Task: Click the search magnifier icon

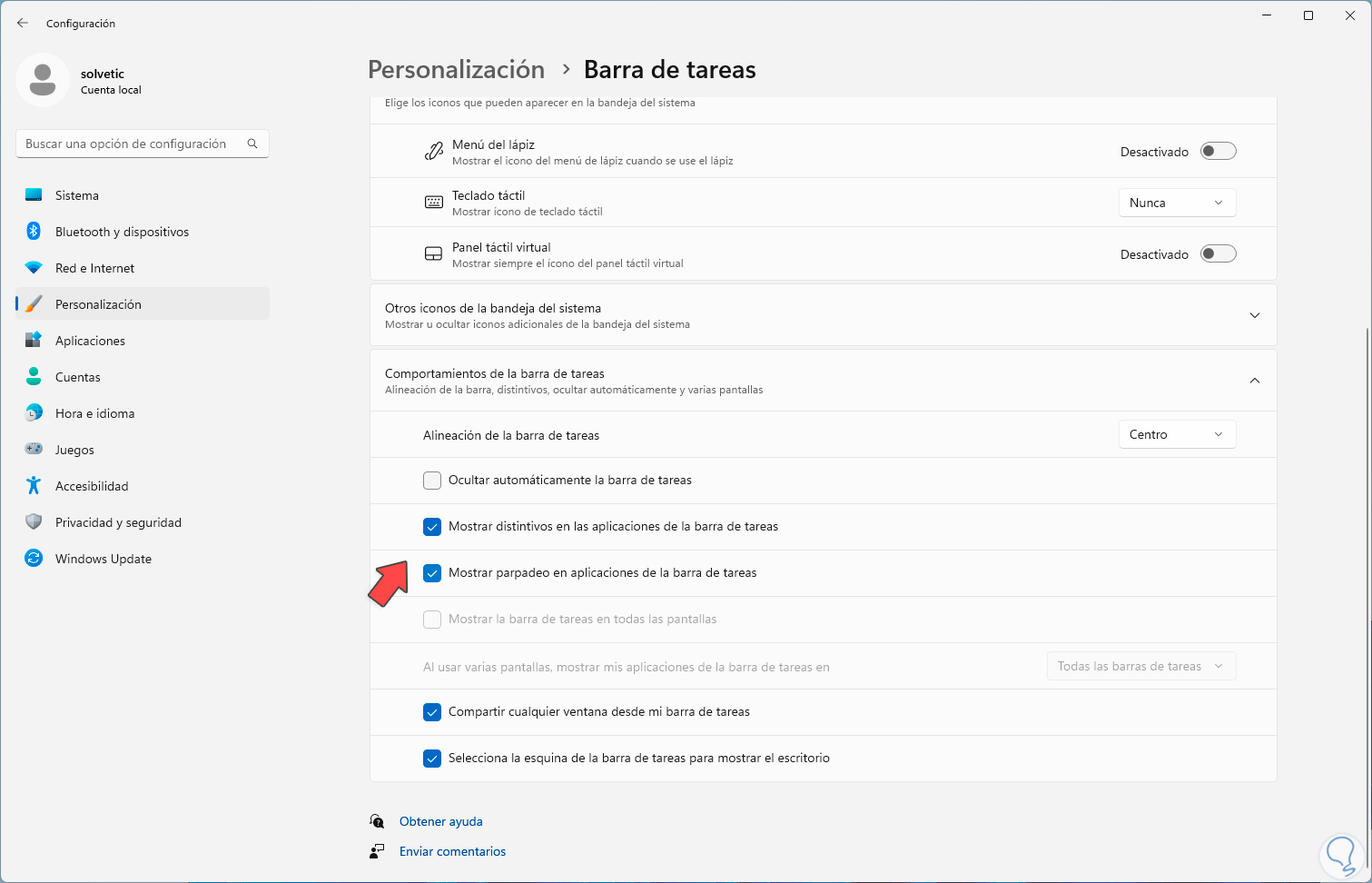Action: point(252,144)
